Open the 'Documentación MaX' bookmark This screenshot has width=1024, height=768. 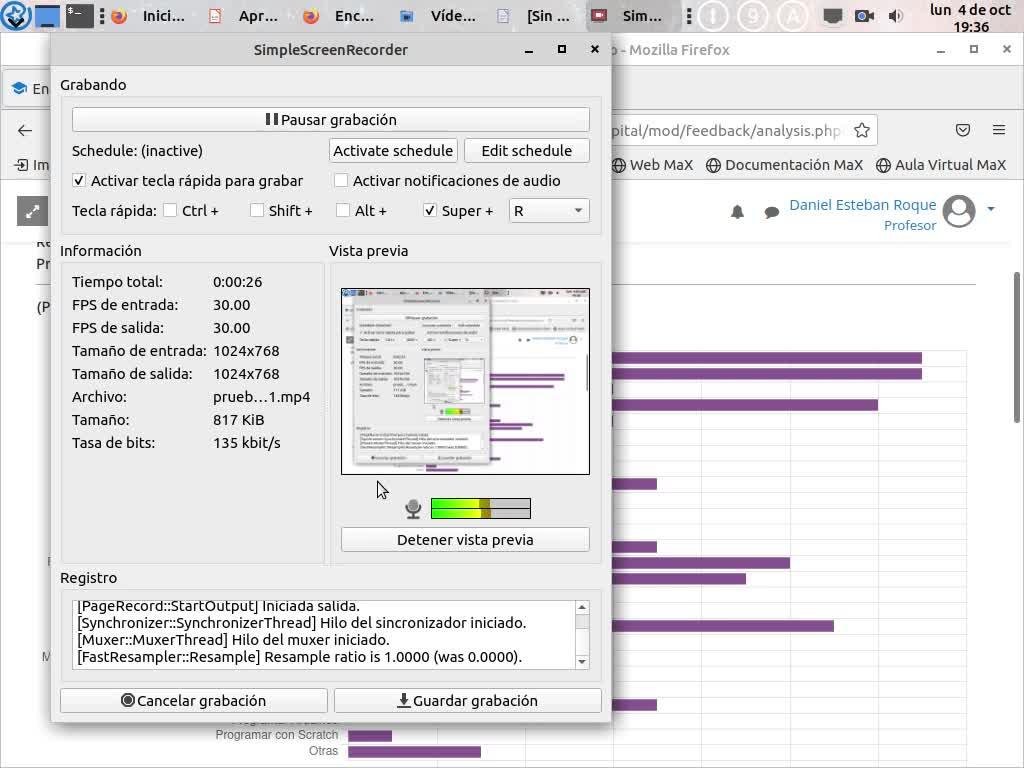(784, 165)
